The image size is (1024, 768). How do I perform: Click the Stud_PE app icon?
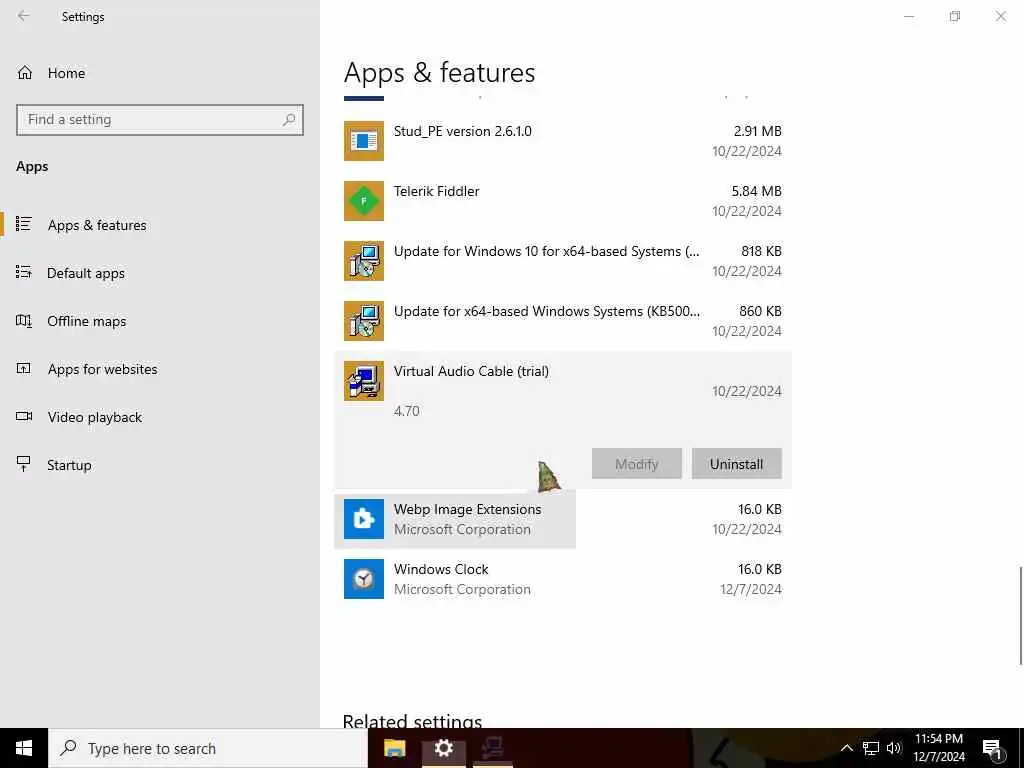pyautogui.click(x=364, y=140)
